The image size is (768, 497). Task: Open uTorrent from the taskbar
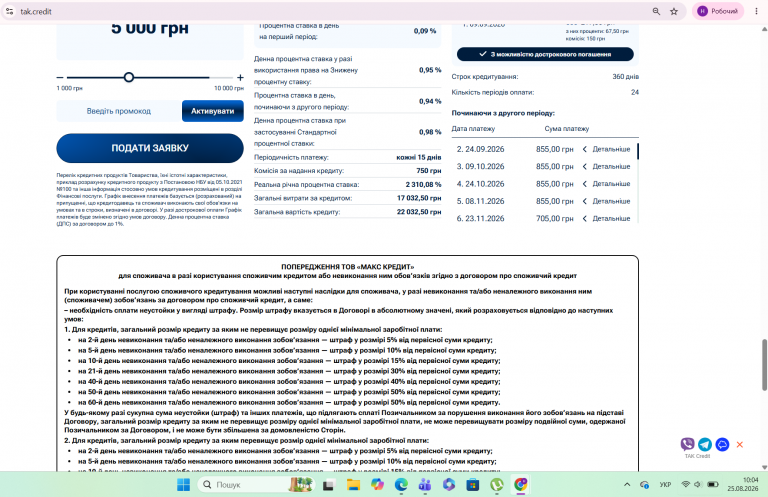(497, 485)
